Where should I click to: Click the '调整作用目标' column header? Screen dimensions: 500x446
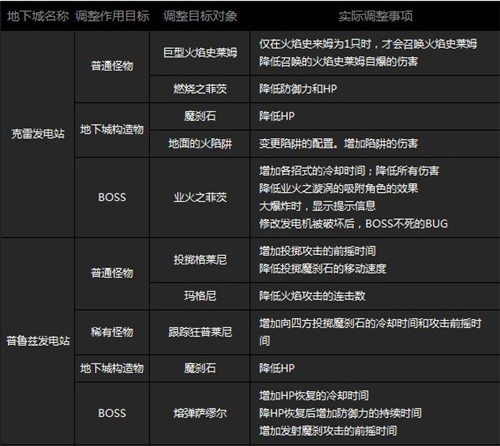112,16
